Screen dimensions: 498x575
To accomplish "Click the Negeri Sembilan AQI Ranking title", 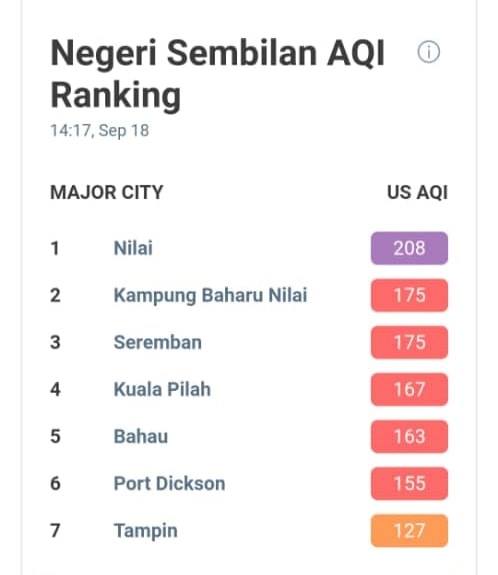I will [217, 74].
